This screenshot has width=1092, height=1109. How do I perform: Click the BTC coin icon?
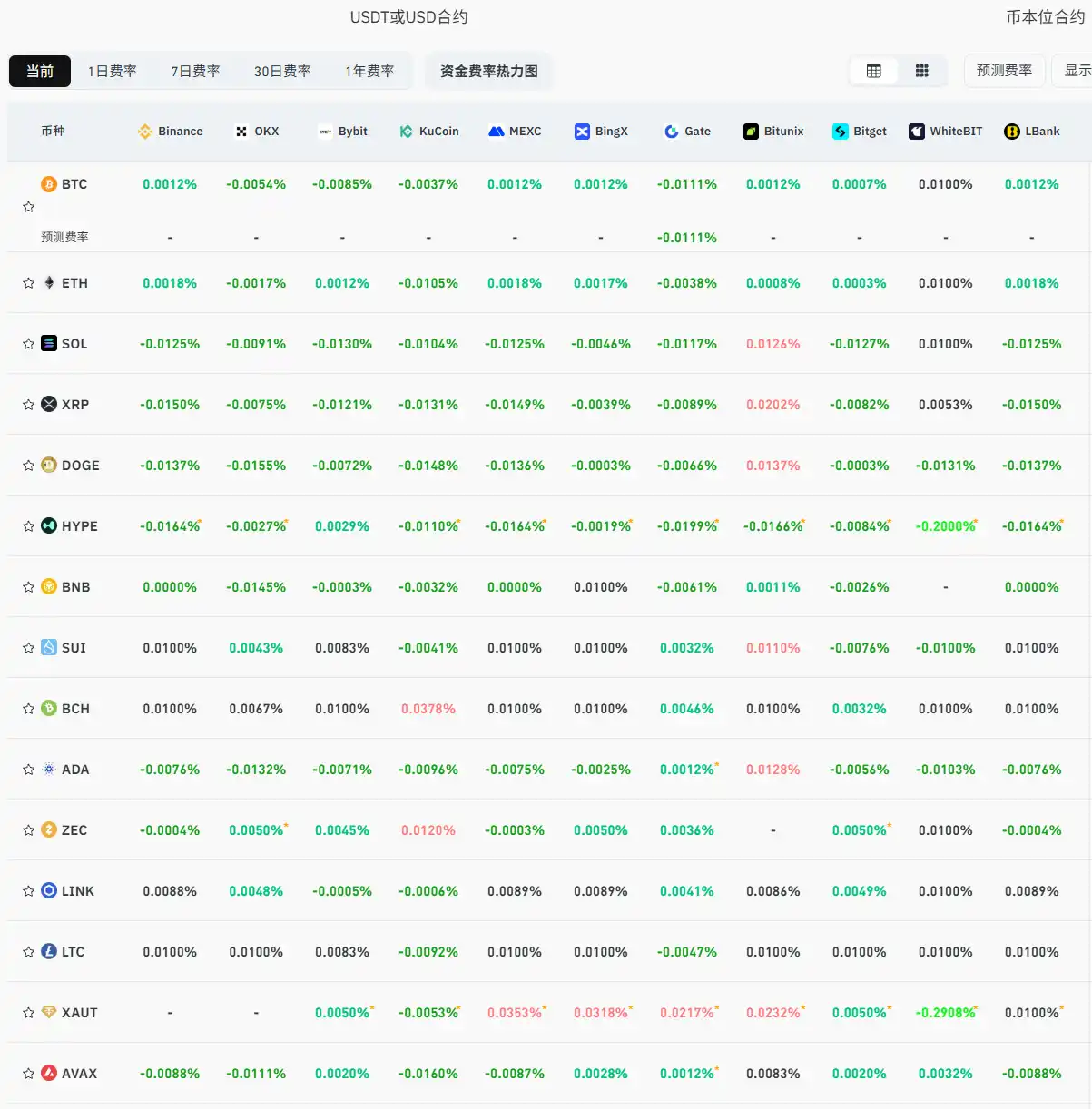(49, 184)
